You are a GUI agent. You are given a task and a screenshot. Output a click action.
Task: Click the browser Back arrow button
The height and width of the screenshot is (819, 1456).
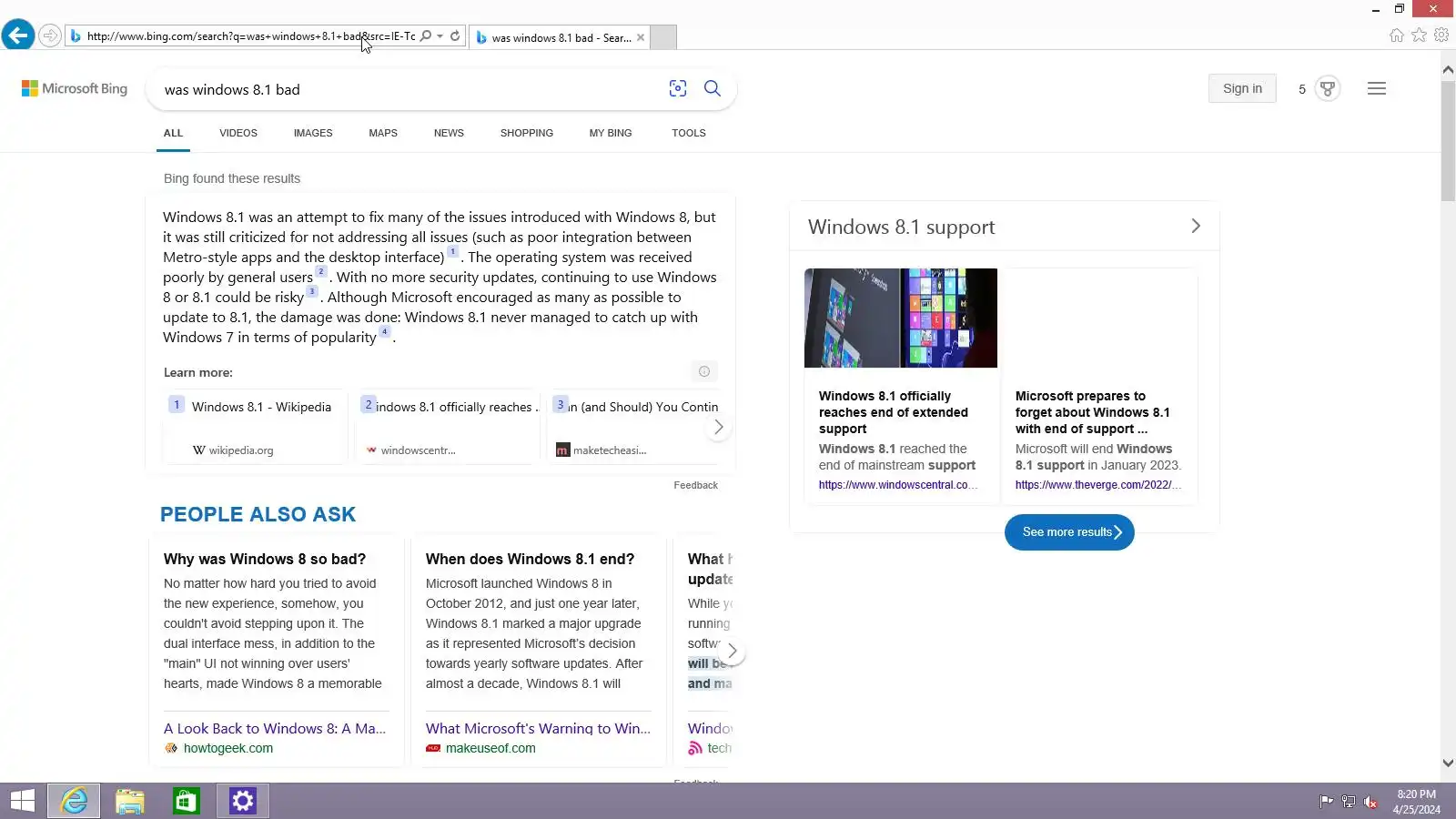pyautogui.click(x=18, y=35)
